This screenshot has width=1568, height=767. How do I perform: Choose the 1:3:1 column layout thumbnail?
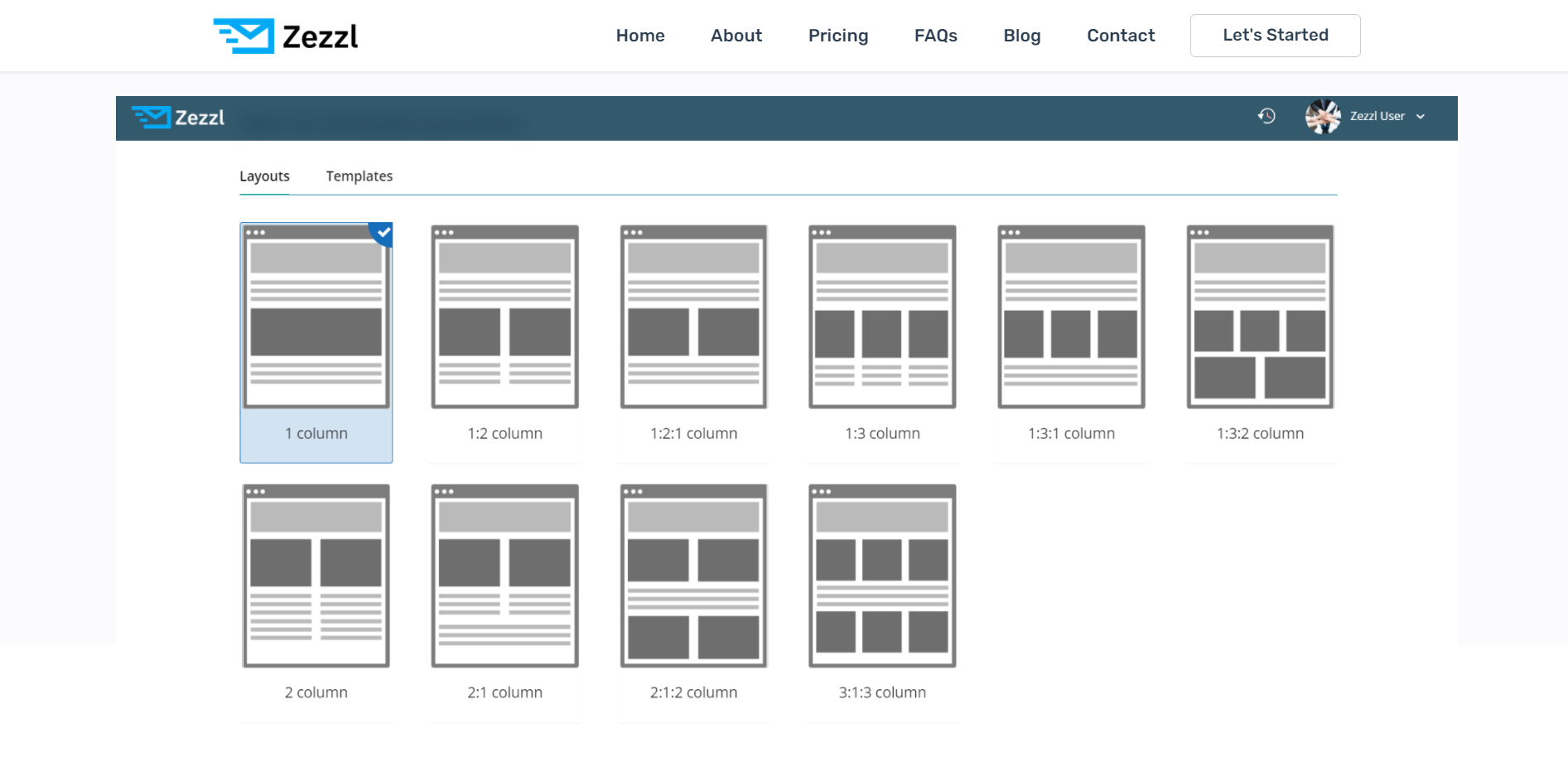click(x=1072, y=316)
